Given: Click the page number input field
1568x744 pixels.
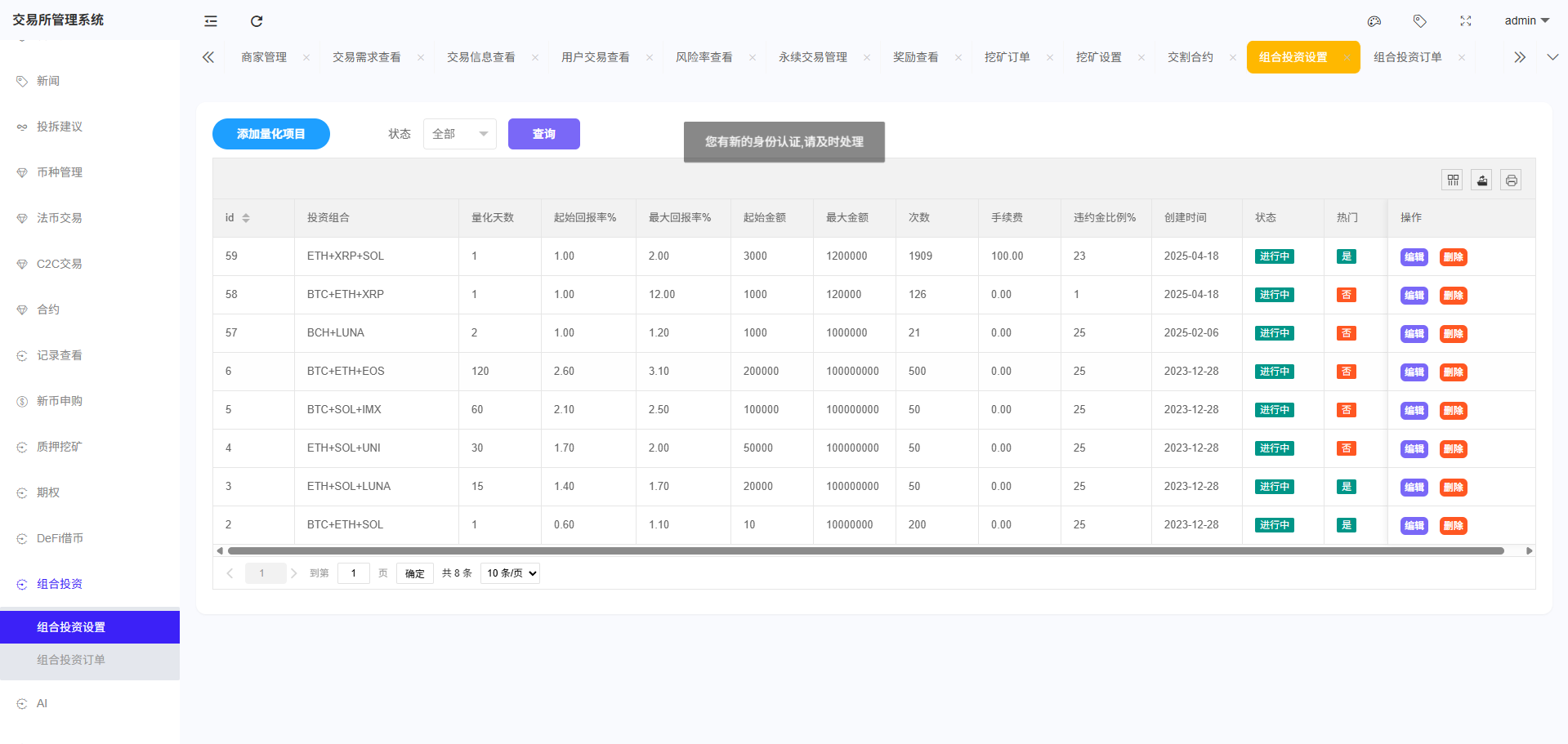Looking at the screenshot, I should coord(353,572).
